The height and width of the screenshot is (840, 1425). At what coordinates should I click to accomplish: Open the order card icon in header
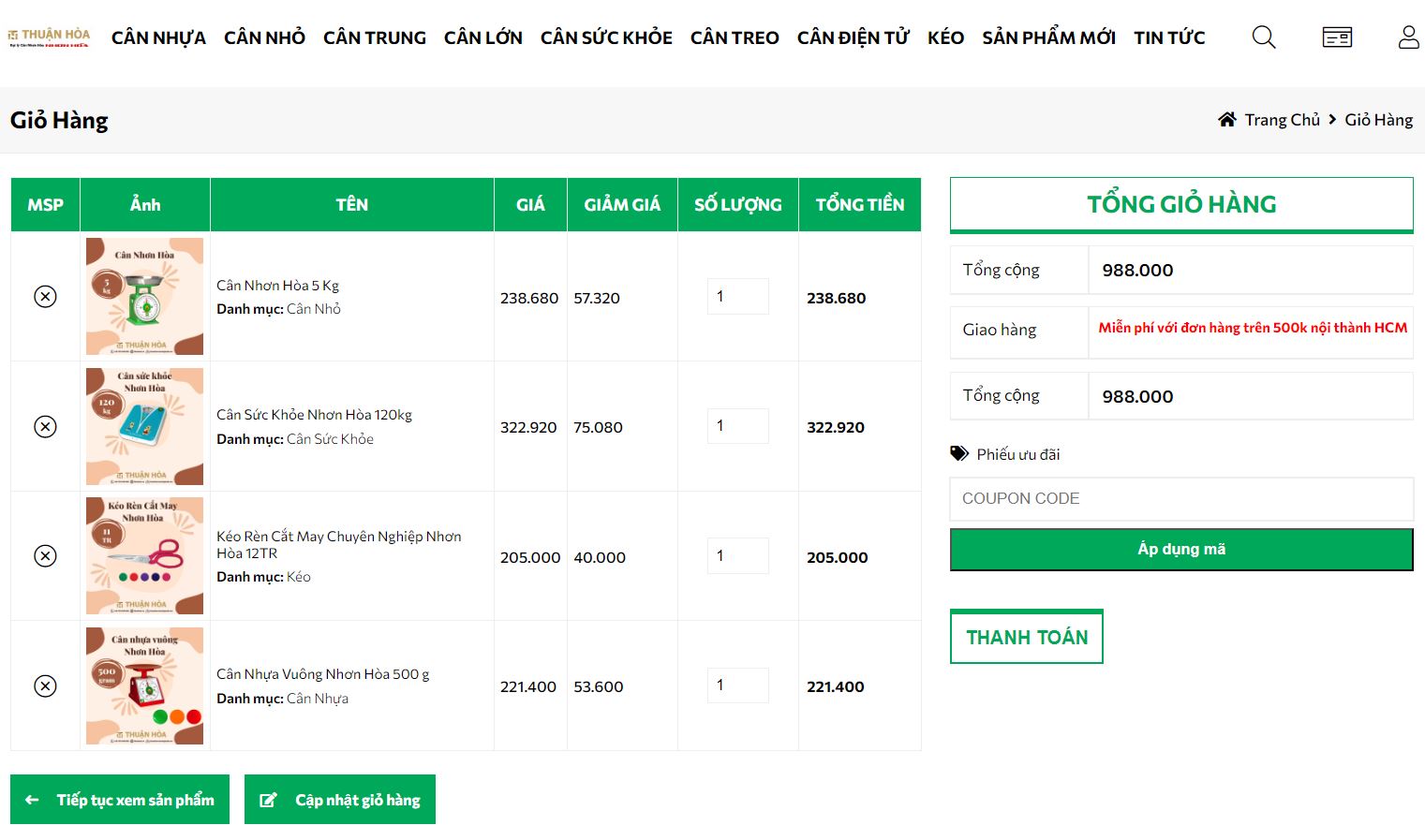[1337, 37]
